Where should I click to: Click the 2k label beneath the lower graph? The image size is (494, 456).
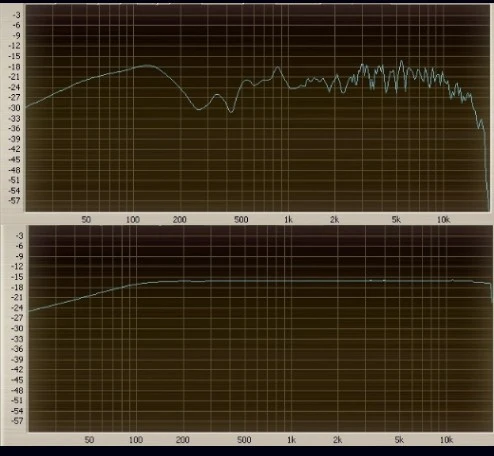click(337, 440)
